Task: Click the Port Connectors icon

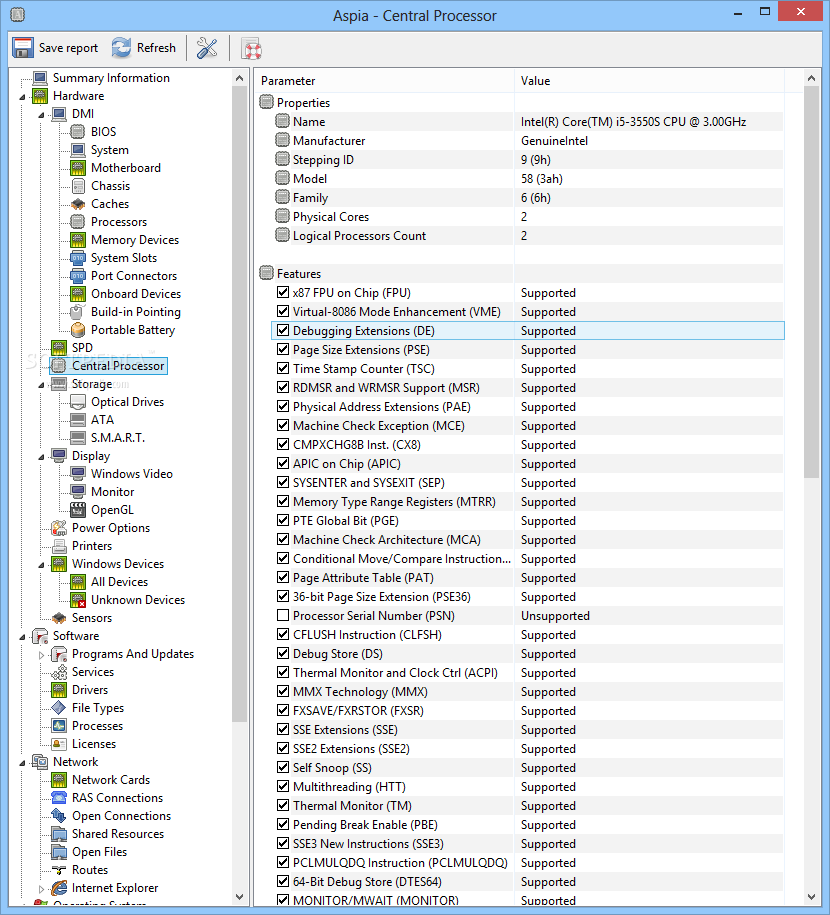Action: pos(78,276)
